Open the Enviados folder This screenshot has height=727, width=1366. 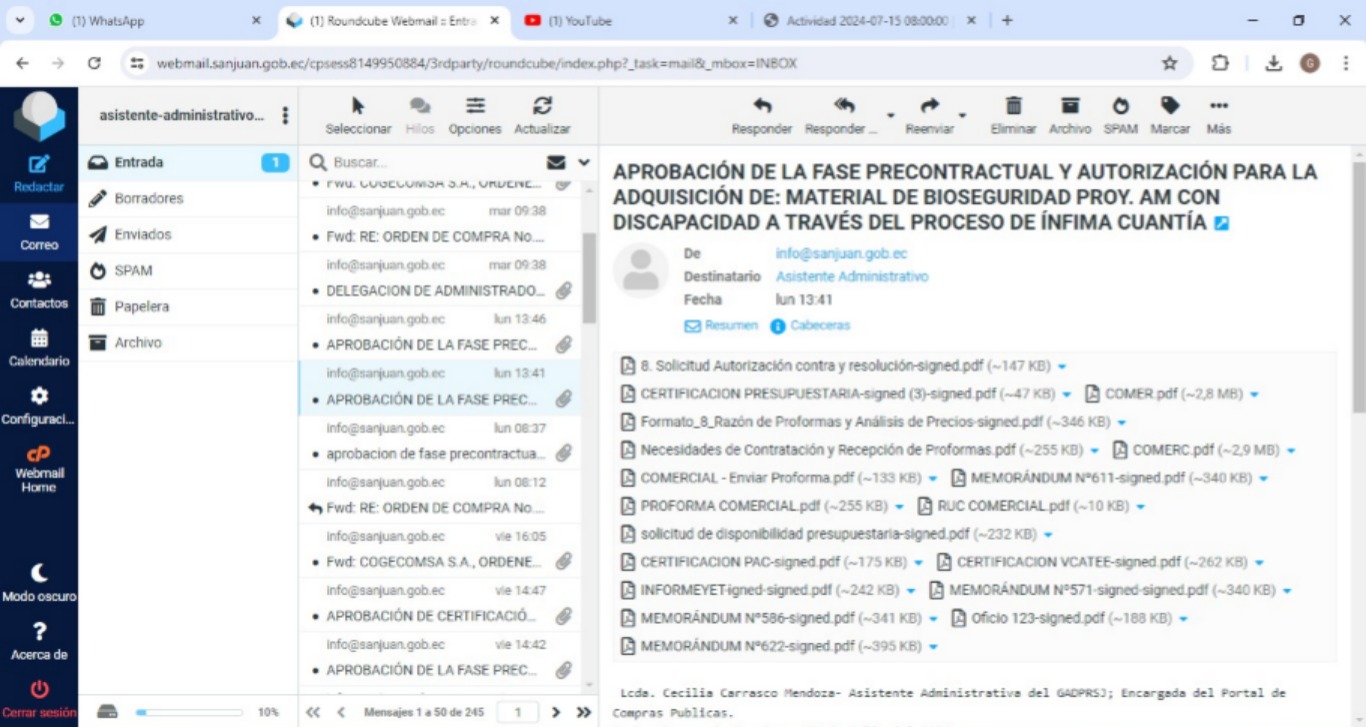(143, 234)
